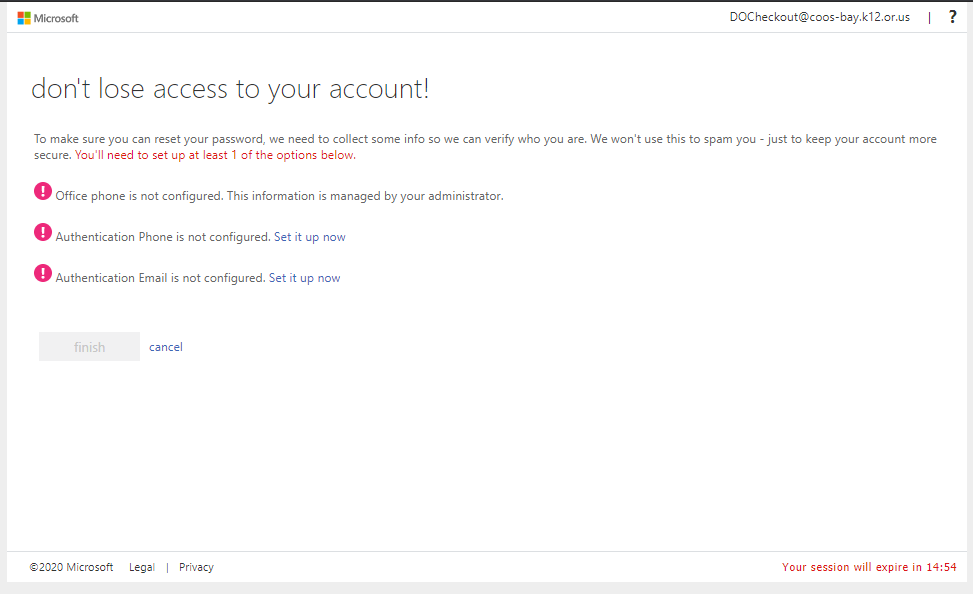Click the 'don't lose access' page heading
This screenshot has width=973, height=594.
[230, 89]
